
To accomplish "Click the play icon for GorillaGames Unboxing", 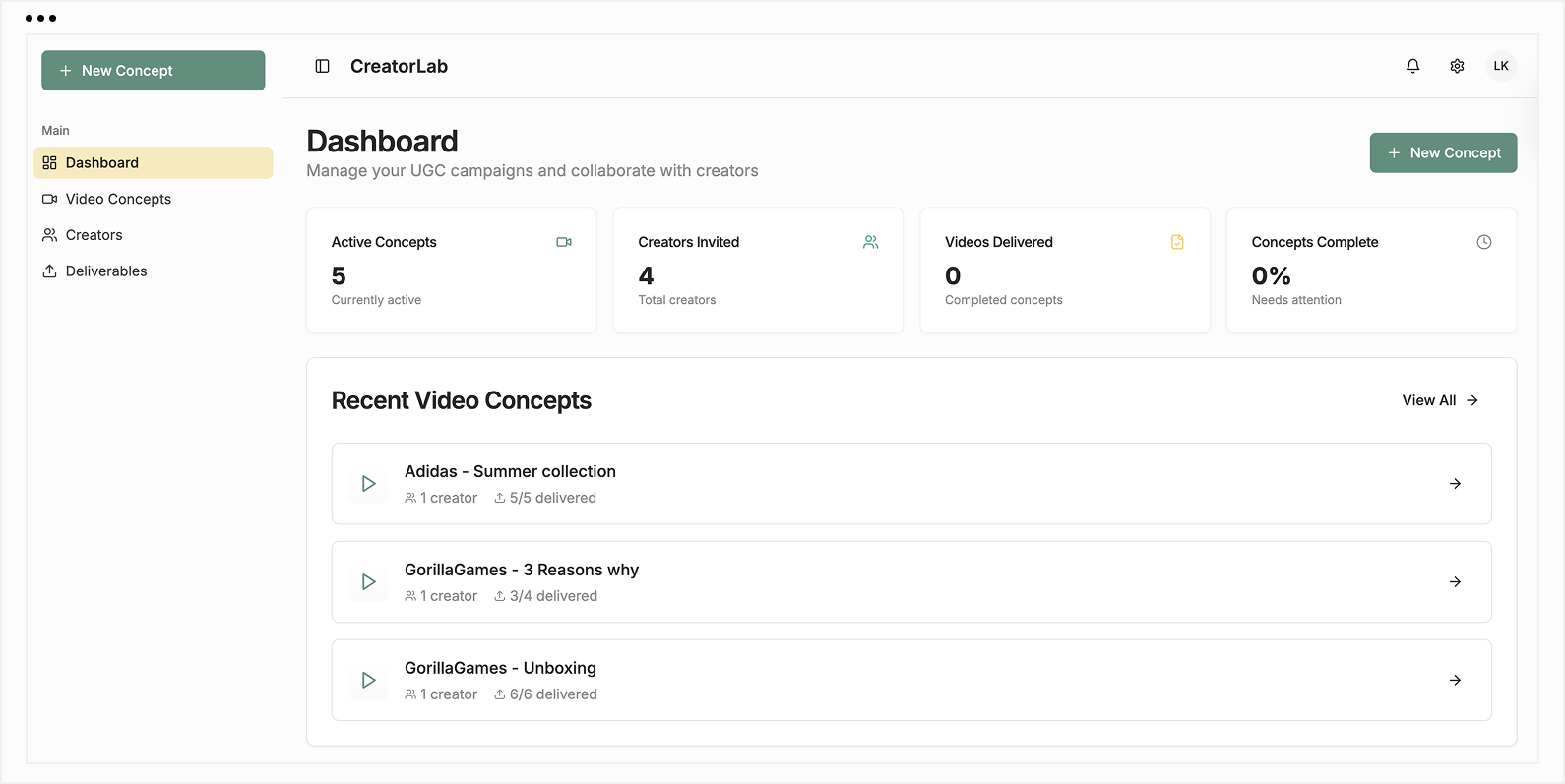I will click(368, 681).
